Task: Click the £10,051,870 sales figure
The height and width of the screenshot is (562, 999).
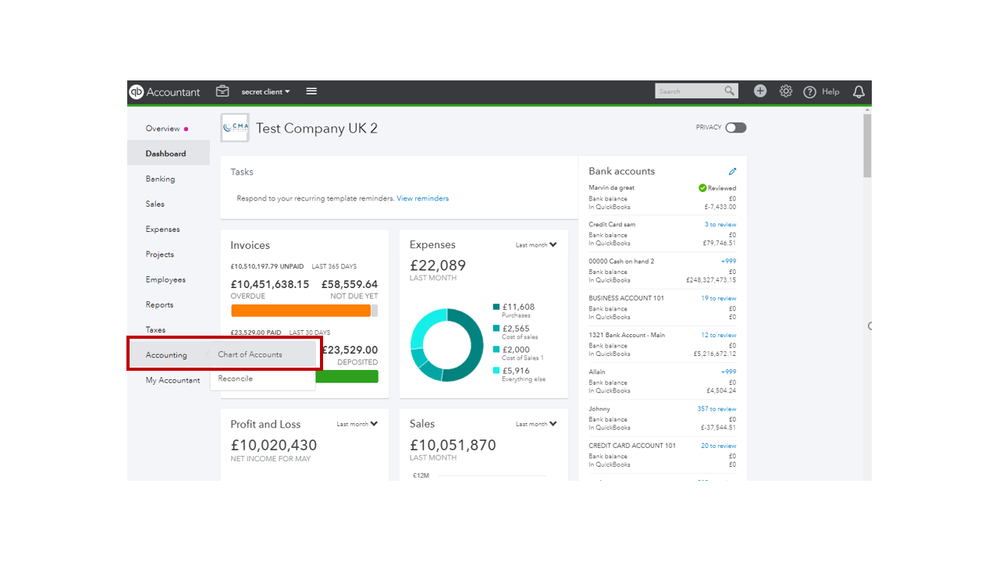Action: point(452,445)
